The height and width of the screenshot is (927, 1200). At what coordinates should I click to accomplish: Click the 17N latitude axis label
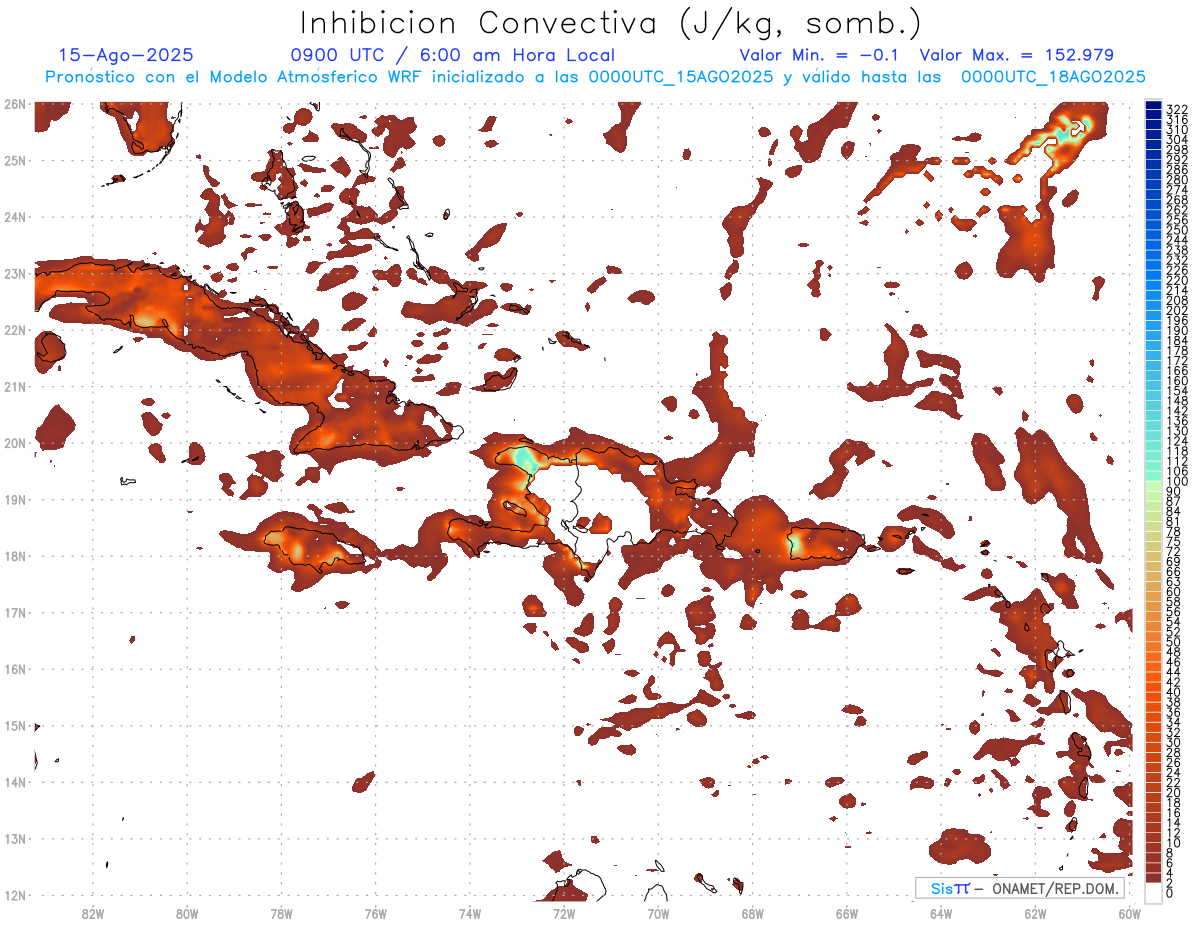coord(14,612)
